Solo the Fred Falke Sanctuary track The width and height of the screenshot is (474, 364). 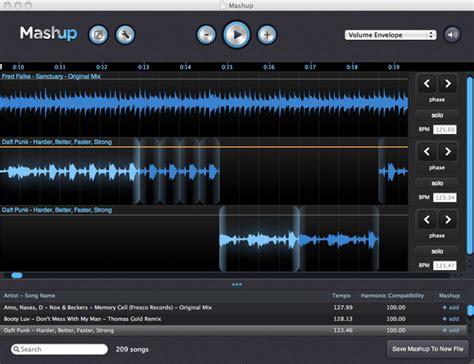[x=437, y=115]
